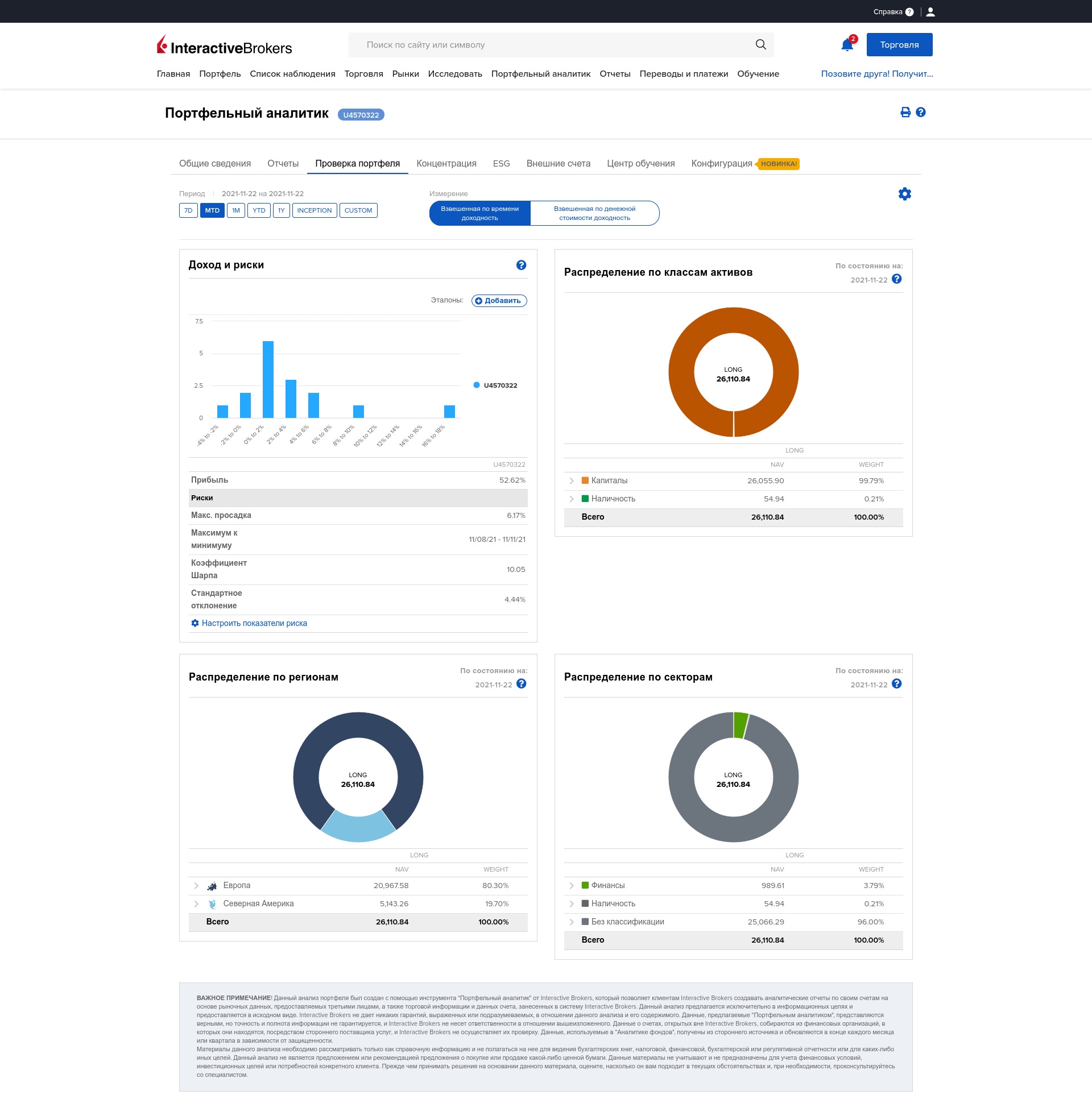Click the Interactive Brokers logo

[x=225, y=45]
